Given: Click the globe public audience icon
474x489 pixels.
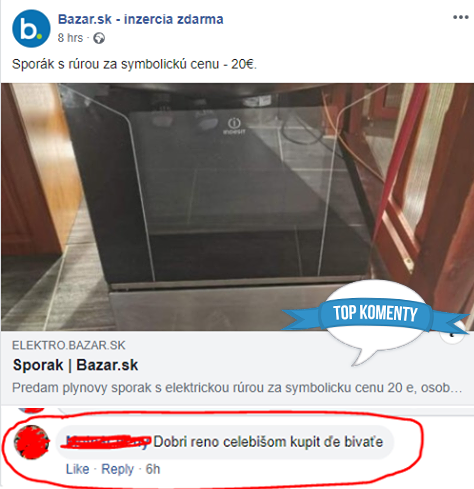Looking at the screenshot, I should coord(99,38).
